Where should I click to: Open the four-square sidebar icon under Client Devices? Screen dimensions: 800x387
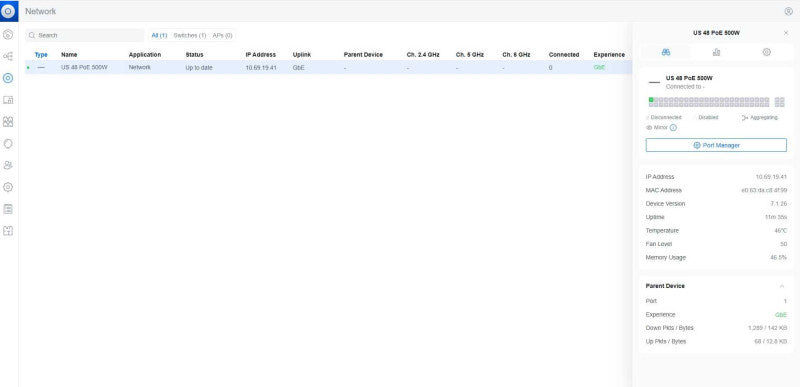point(8,122)
